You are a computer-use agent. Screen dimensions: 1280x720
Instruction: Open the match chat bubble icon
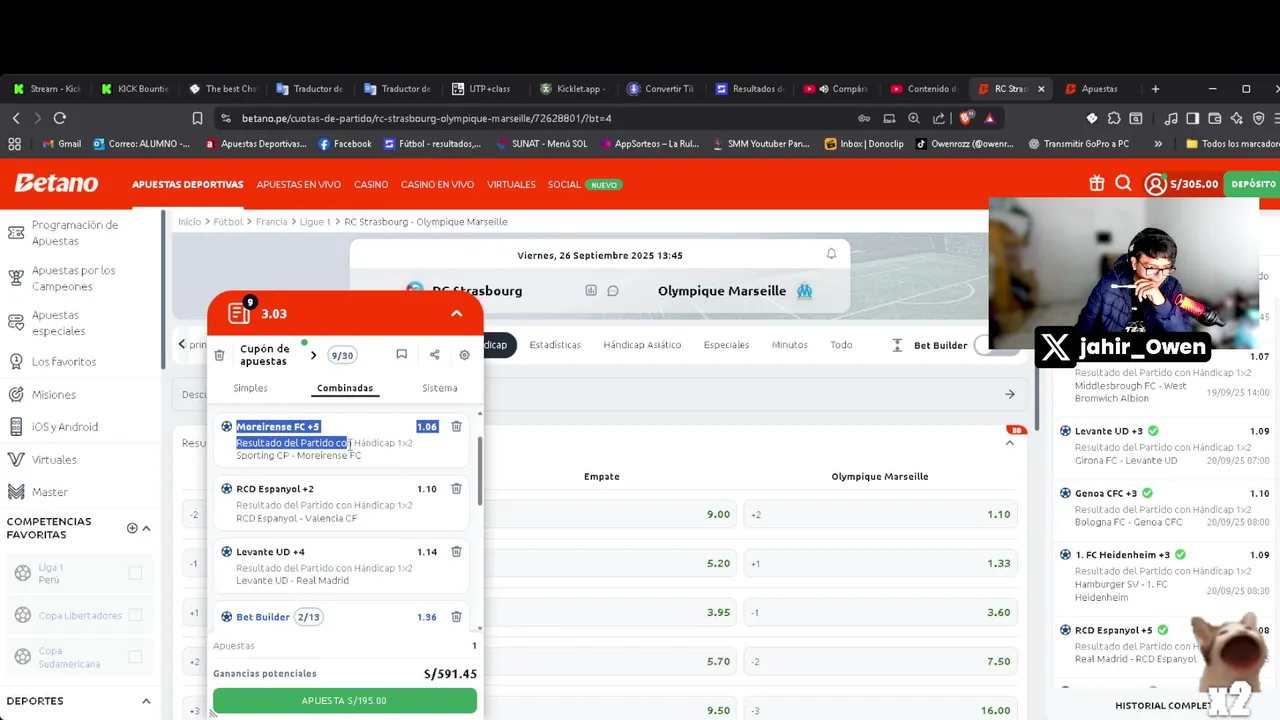tap(613, 291)
